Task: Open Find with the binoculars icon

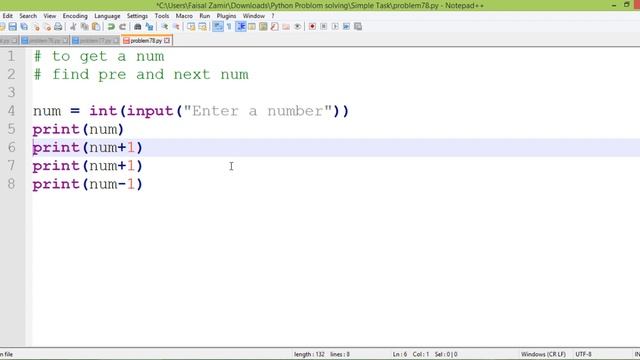Action: [138, 27]
